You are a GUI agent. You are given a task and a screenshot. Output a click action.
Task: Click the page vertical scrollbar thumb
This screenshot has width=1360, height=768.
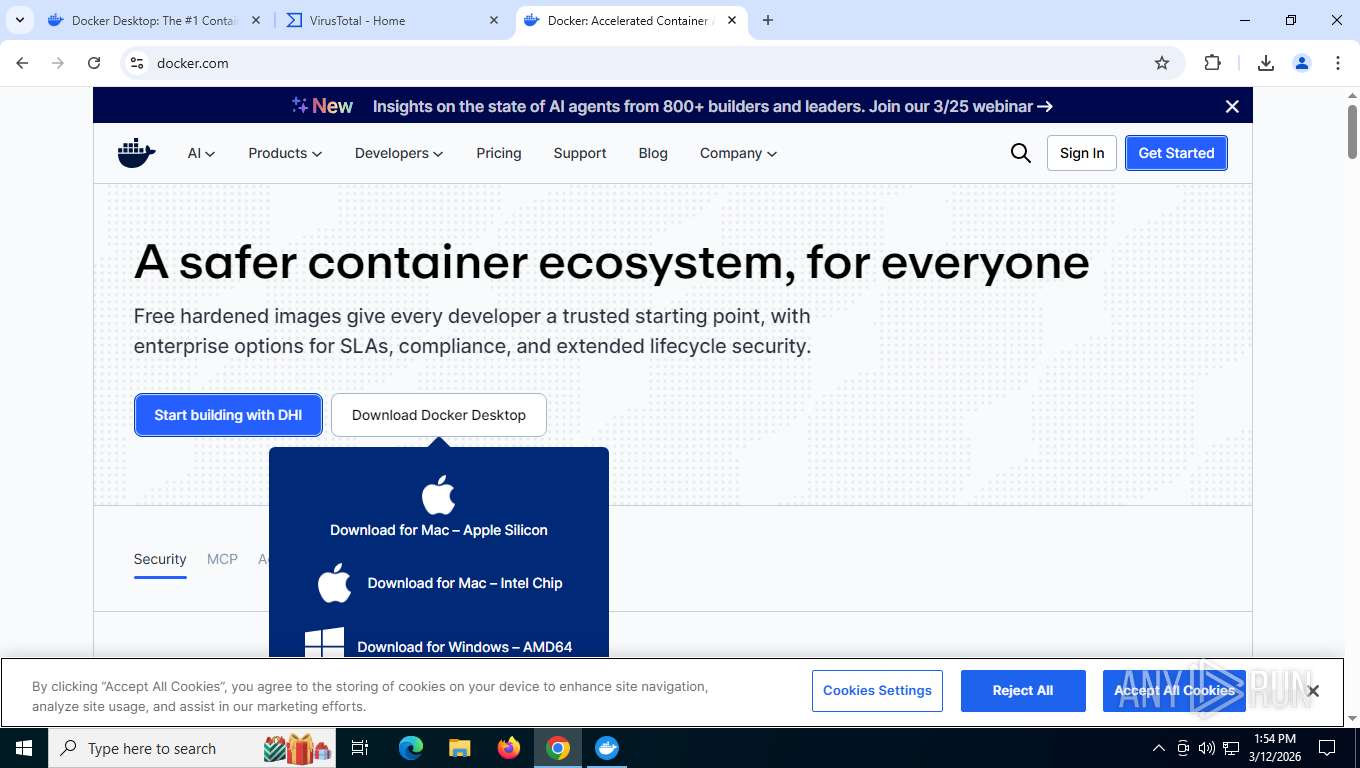point(1352,131)
